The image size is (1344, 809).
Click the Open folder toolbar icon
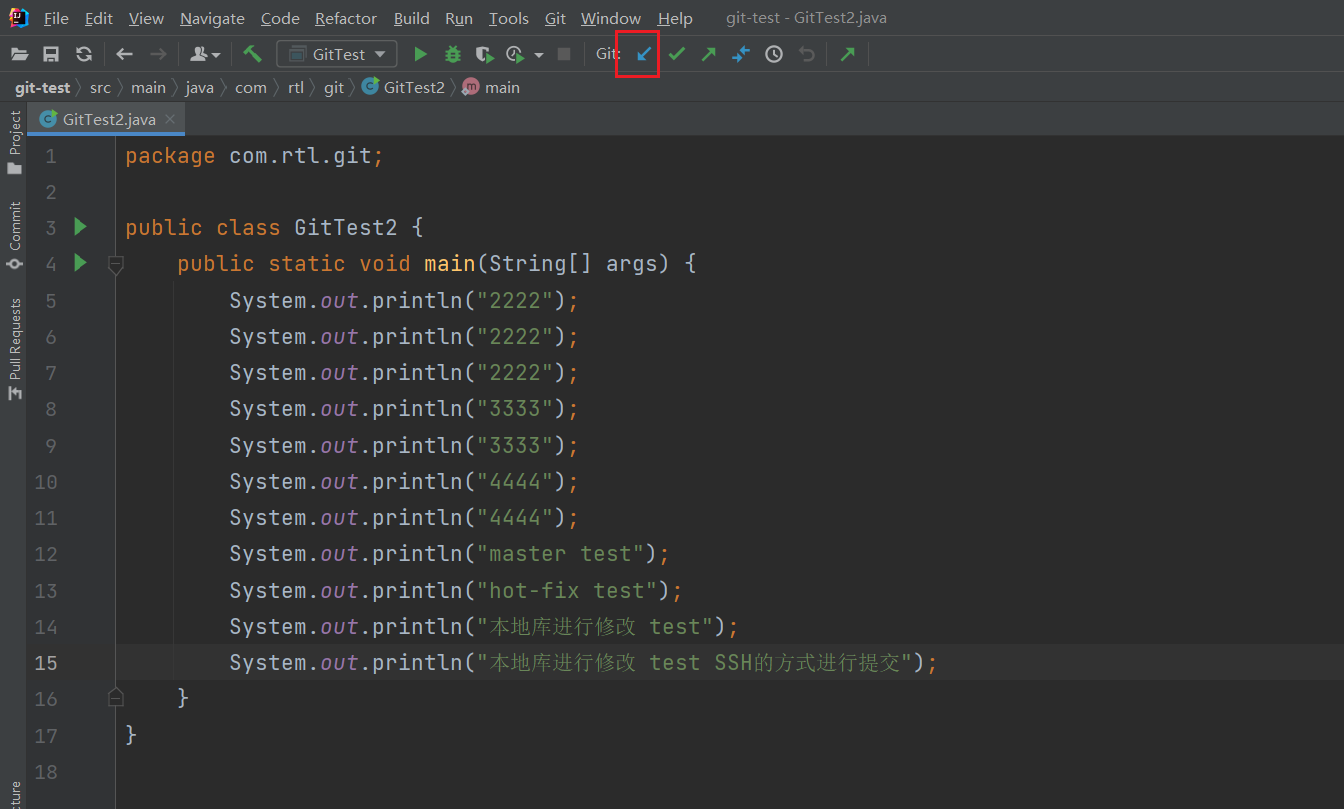[19, 54]
